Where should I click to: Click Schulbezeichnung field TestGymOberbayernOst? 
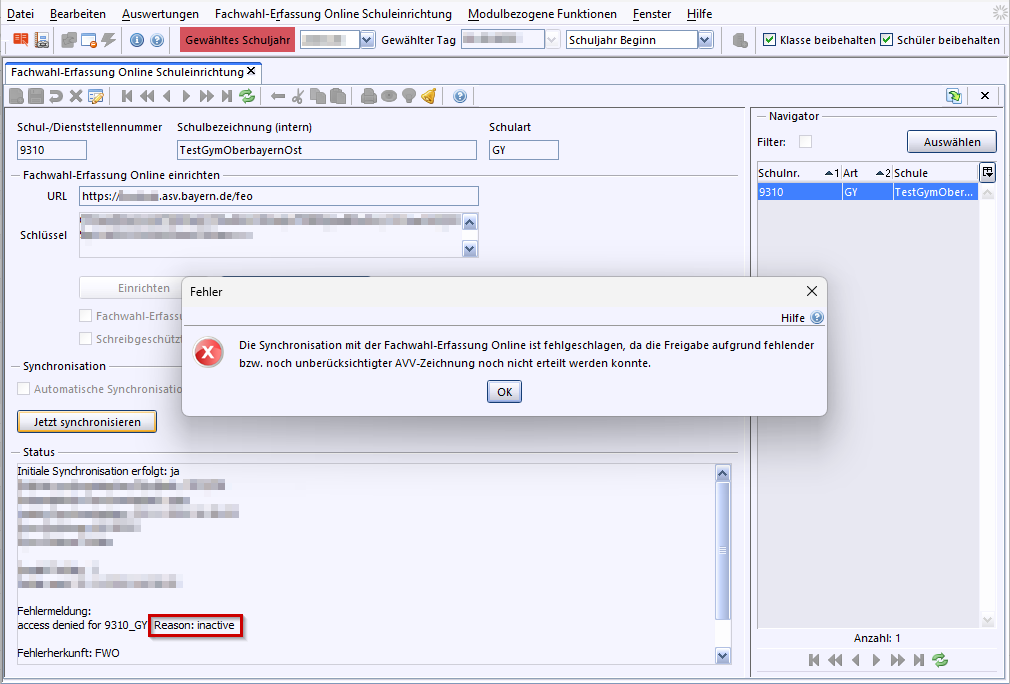point(327,150)
